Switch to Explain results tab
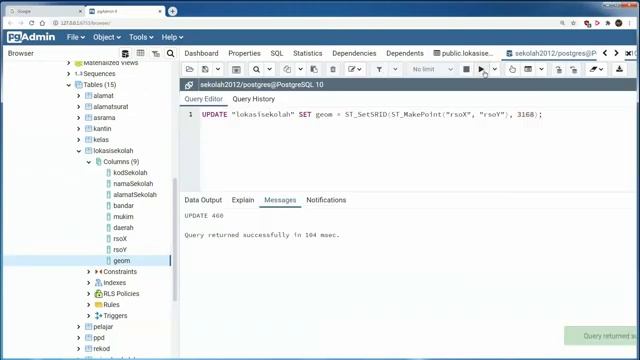This screenshot has height=360, width=640. pos(243,200)
